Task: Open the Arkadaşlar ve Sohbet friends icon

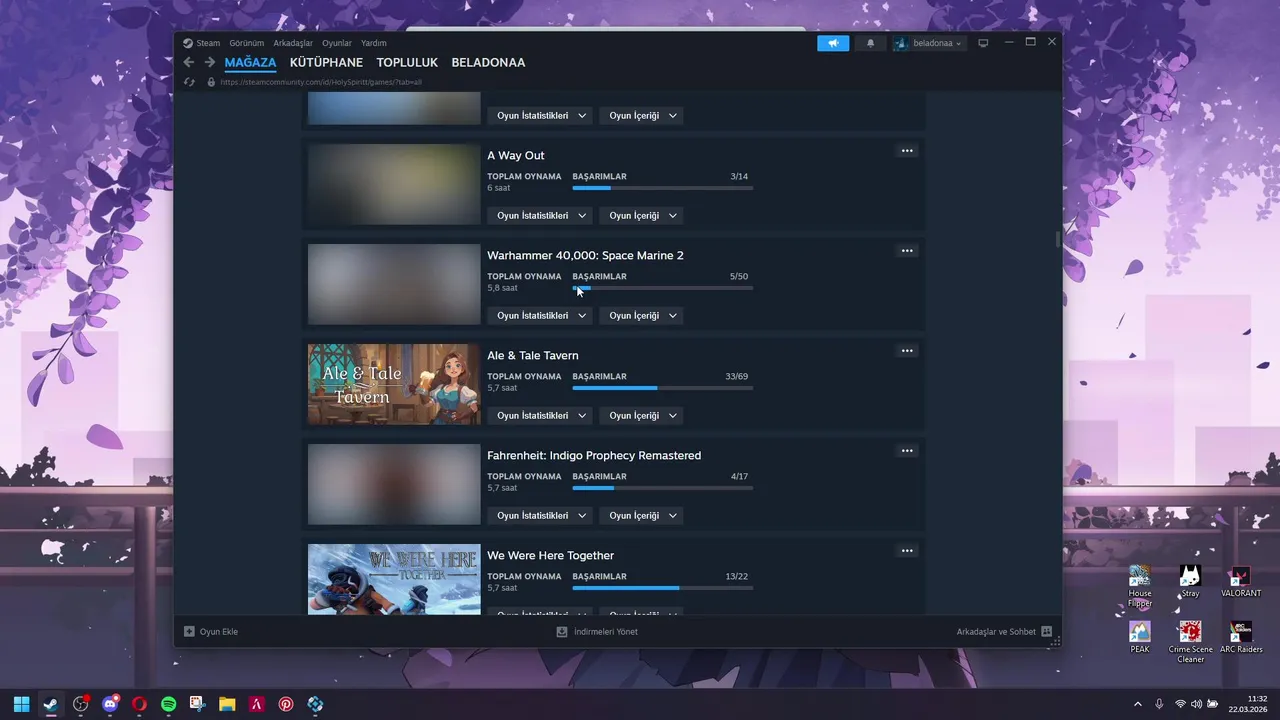Action: coord(1046,632)
